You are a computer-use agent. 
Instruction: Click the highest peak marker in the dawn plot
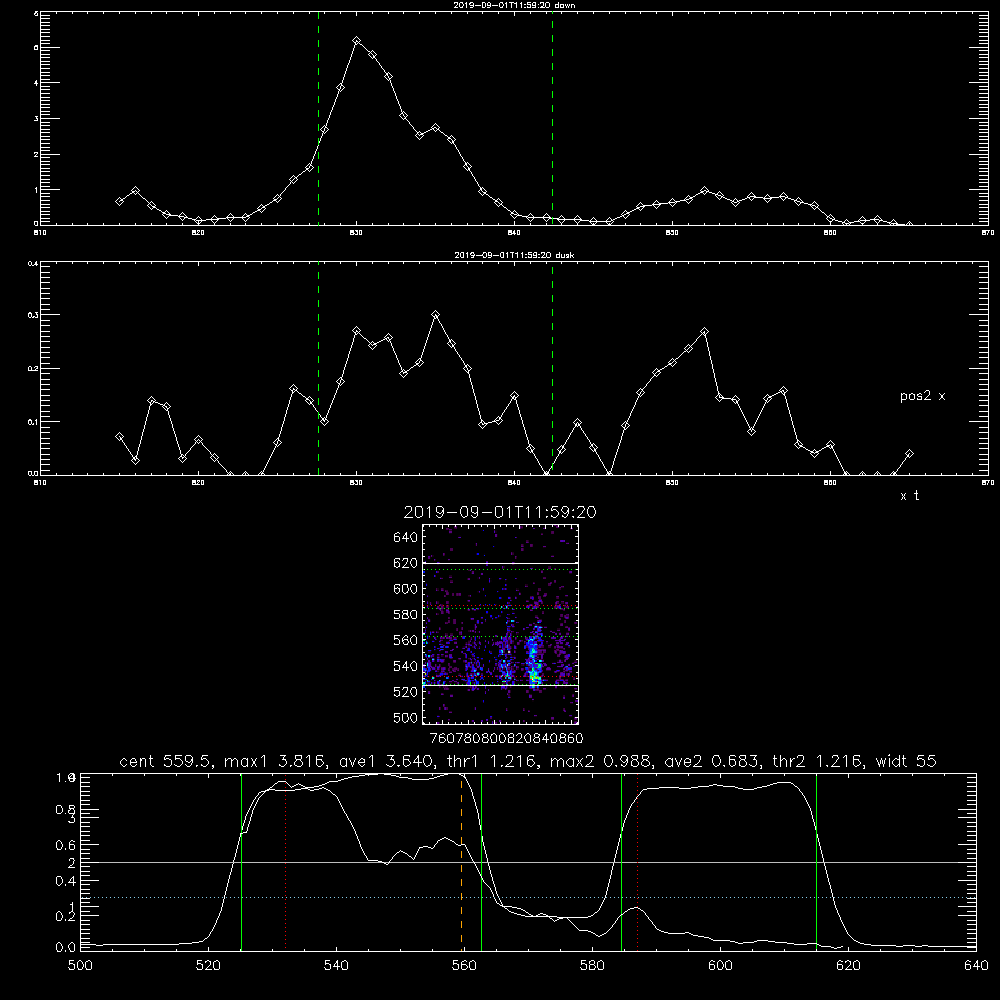click(357, 41)
